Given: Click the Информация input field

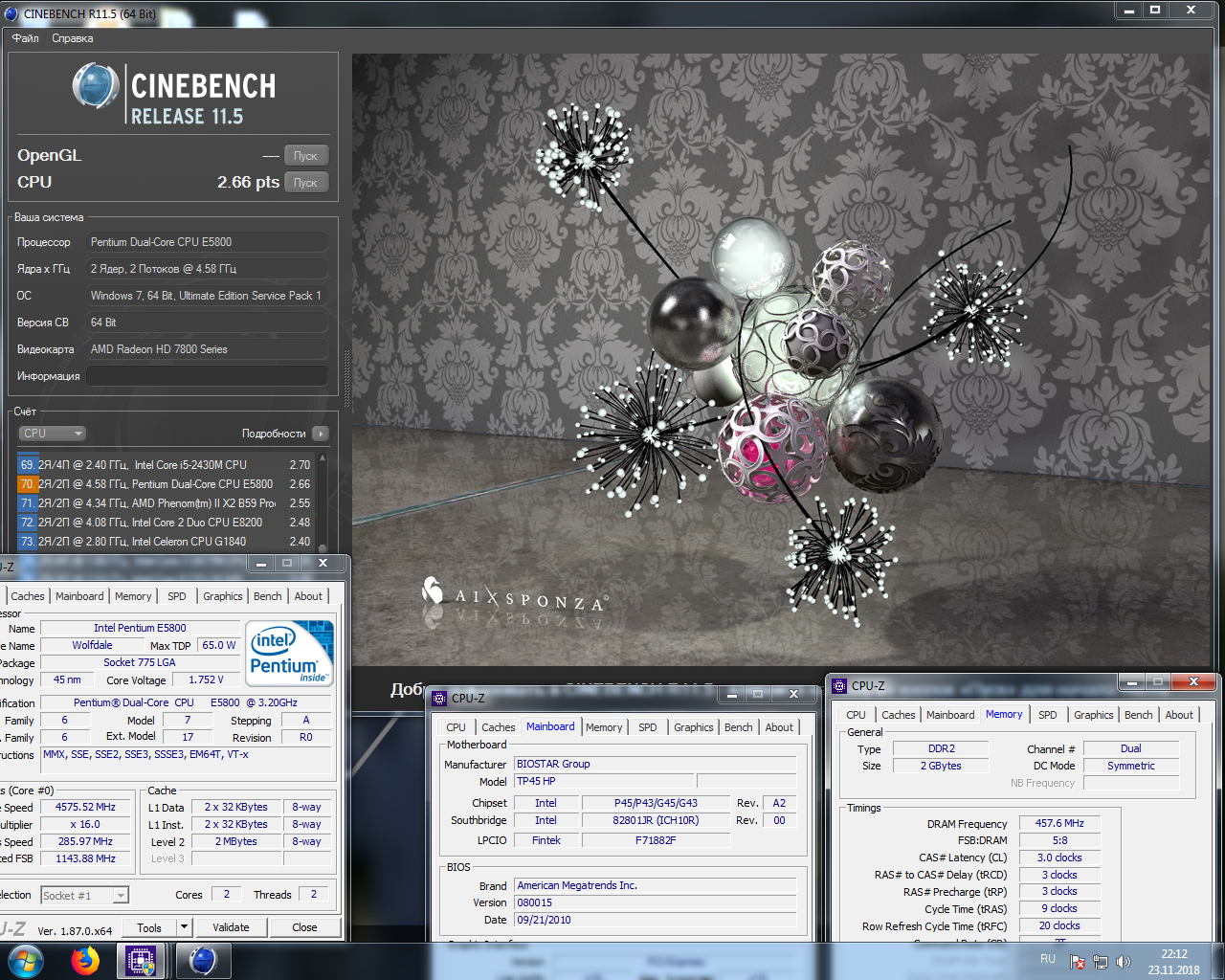Looking at the screenshot, I should pos(207,376).
